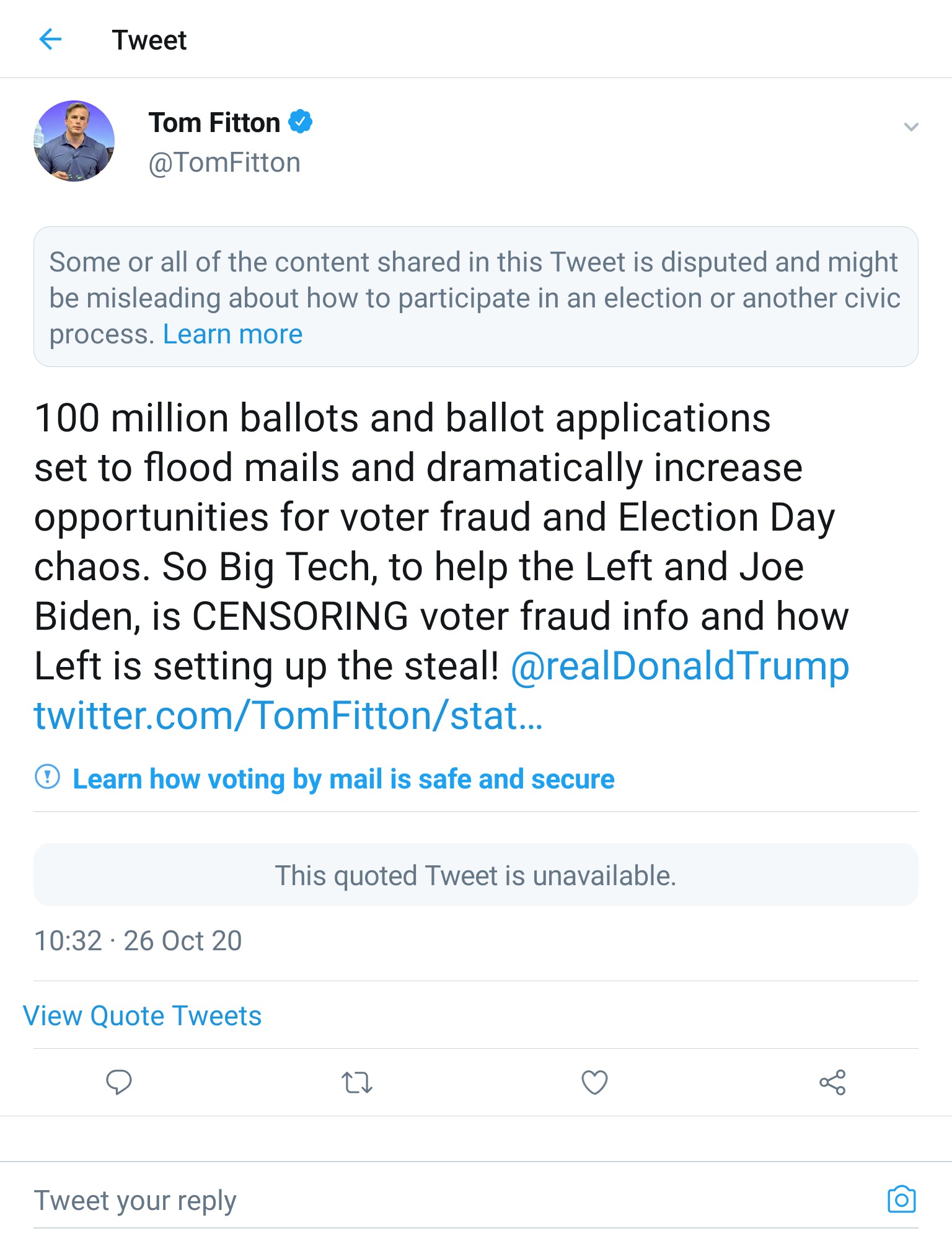Tap the back arrow icon

coord(50,40)
